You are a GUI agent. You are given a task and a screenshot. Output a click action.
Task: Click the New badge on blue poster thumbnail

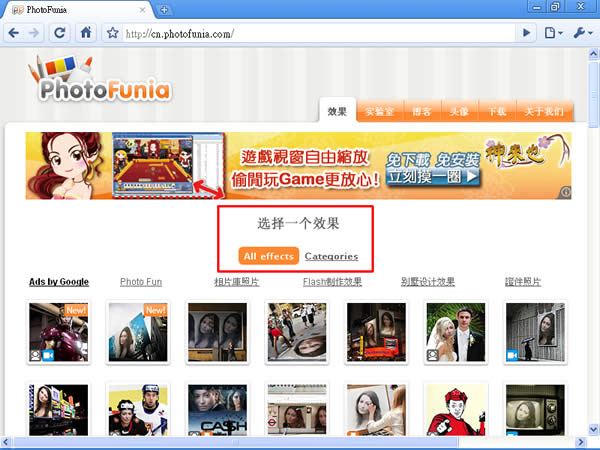pyautogui.click(x=155, y=310)
